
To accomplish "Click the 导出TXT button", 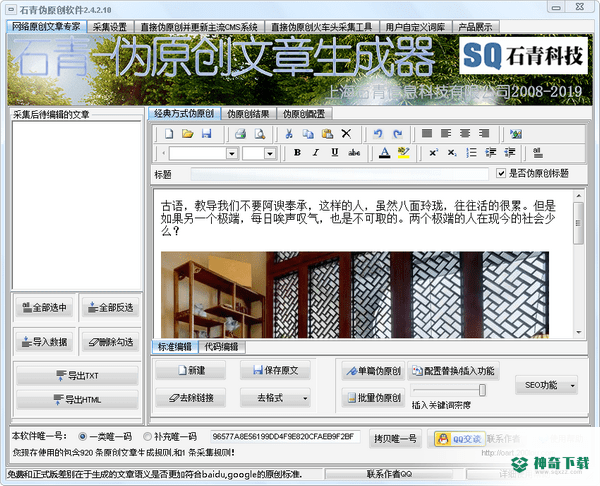I will 77,375.
